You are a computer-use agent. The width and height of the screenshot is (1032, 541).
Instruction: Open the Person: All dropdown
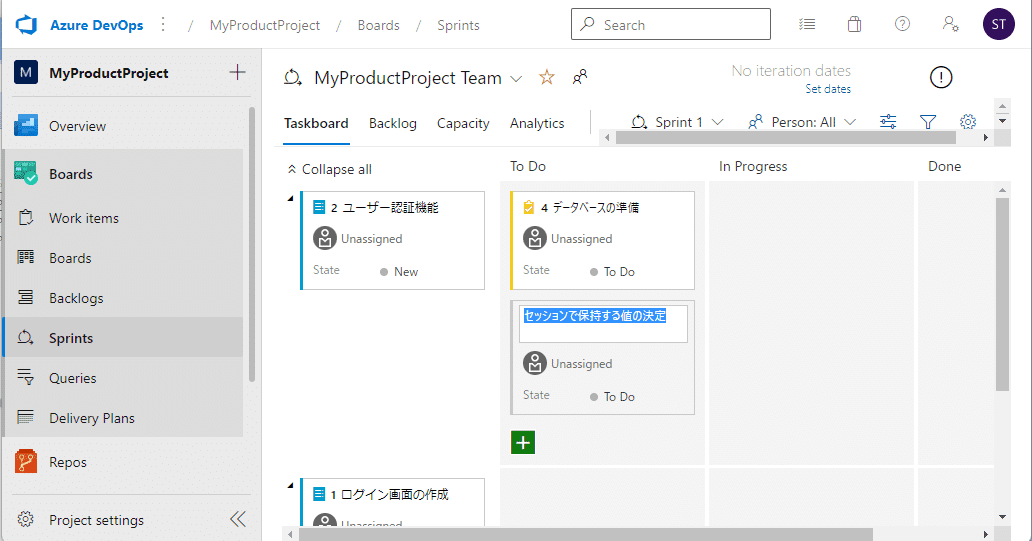coord(802,122)
